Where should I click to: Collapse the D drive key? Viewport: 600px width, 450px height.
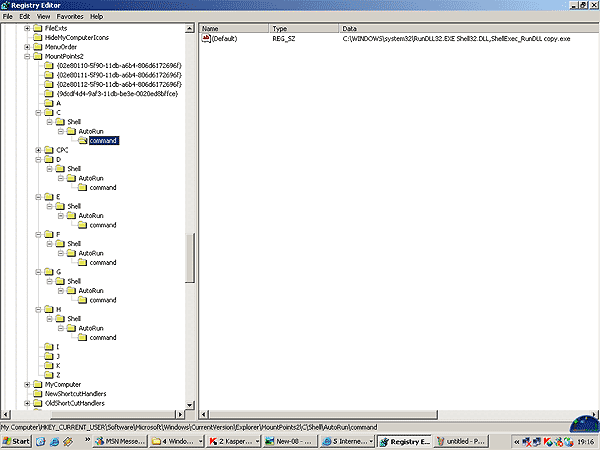pyautogui.click(x=38, y=160)
